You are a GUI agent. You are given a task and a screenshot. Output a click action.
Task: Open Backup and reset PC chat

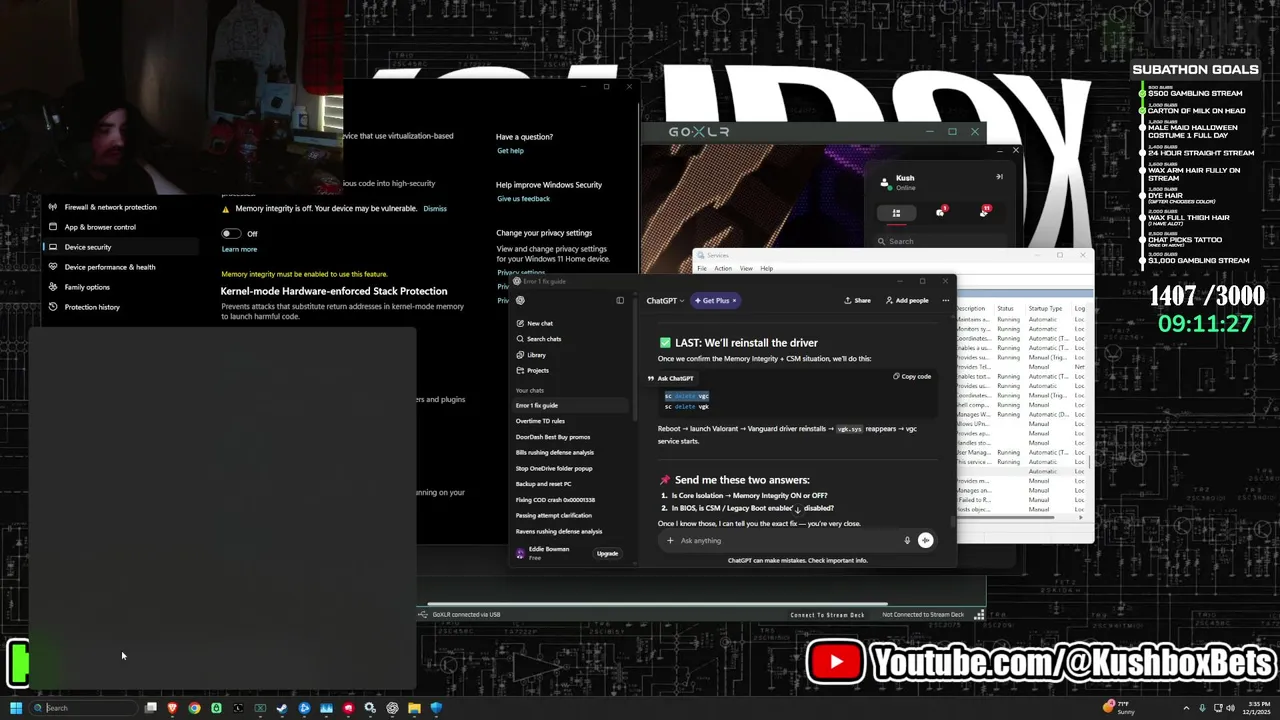(543, 484)
